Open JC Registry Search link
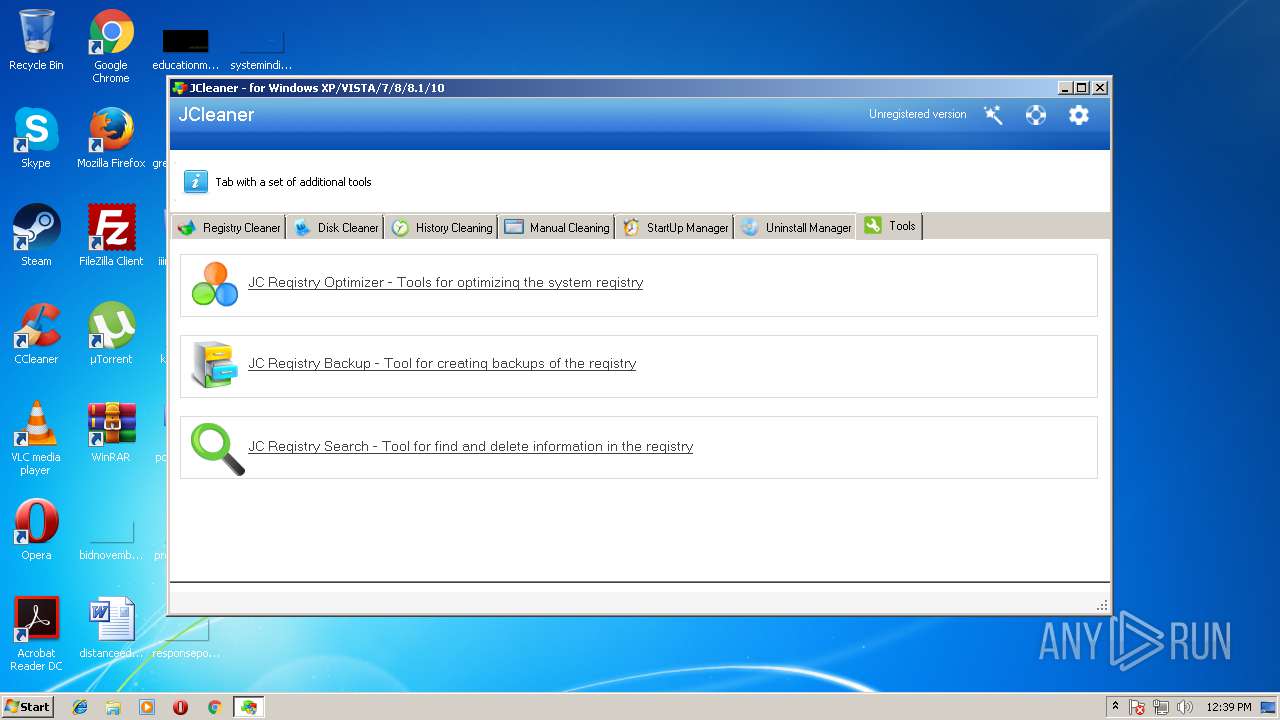The image size is (1280, 720). (x=470, y=446)
